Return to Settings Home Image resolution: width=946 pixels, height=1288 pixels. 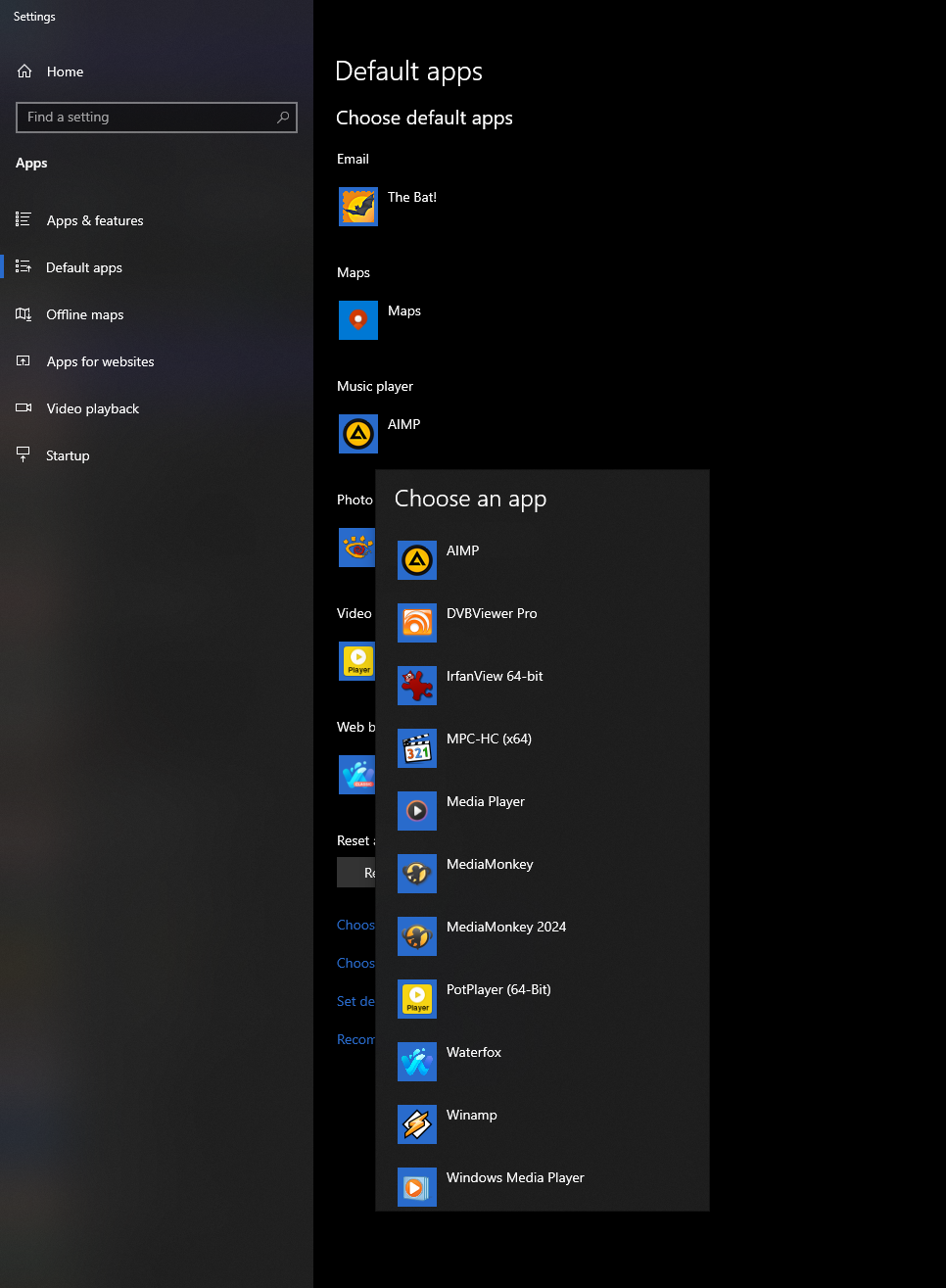coord(65,72)
